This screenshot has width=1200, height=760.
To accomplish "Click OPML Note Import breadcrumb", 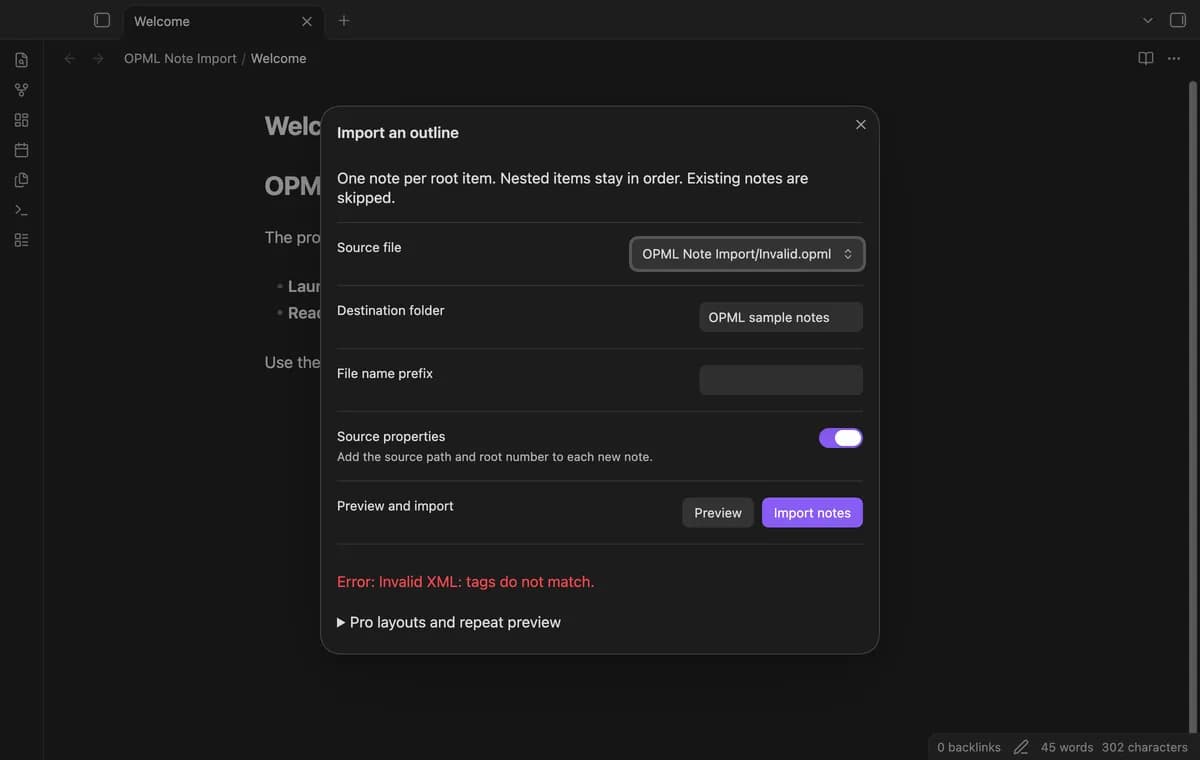I will click(x=180, y=58).
